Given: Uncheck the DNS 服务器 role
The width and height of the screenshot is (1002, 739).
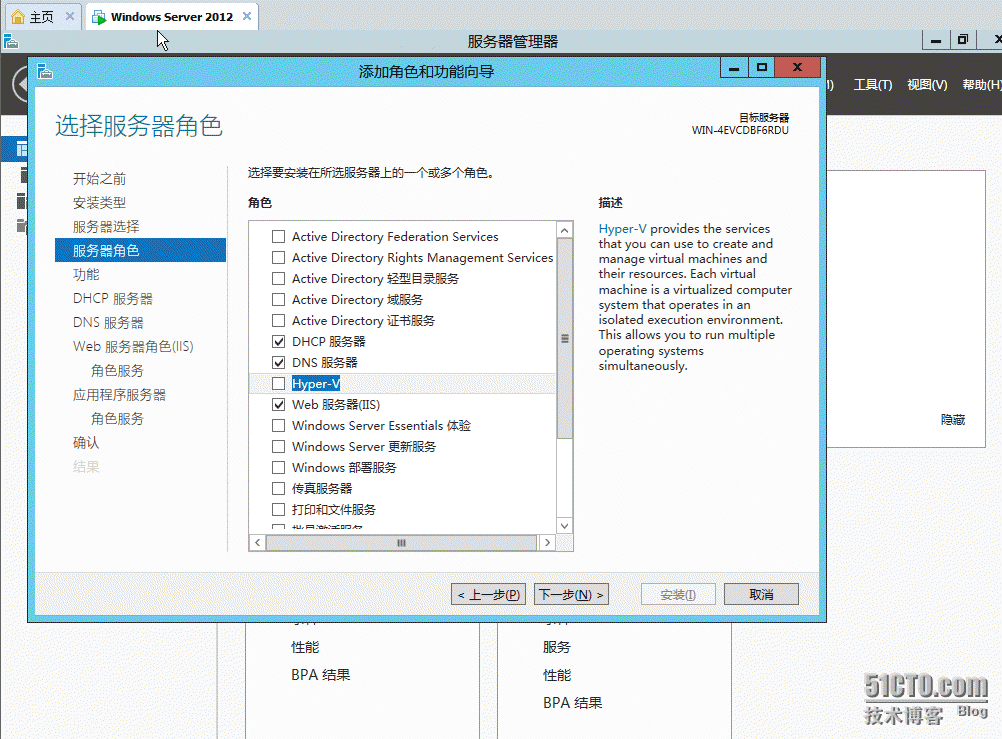Looking at the screenshot, I should pos(278,362).
